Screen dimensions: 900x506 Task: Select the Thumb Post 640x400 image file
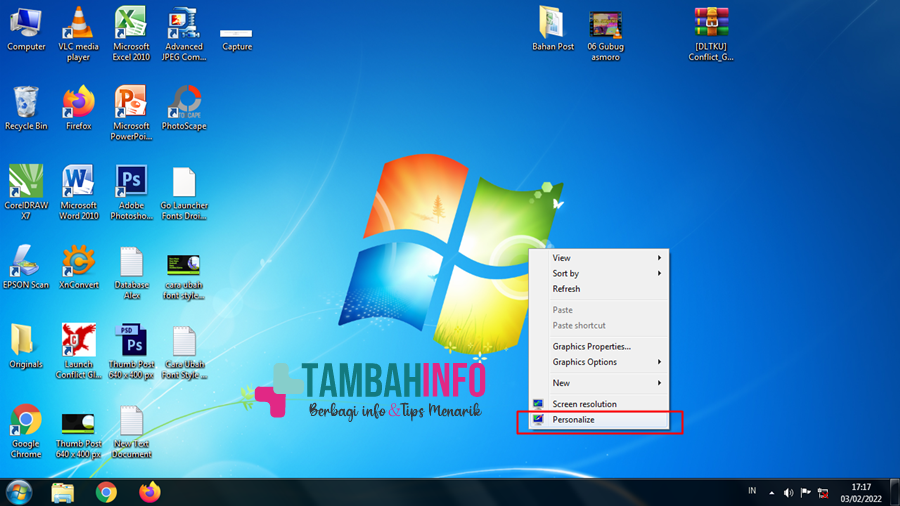coord(79,436)
